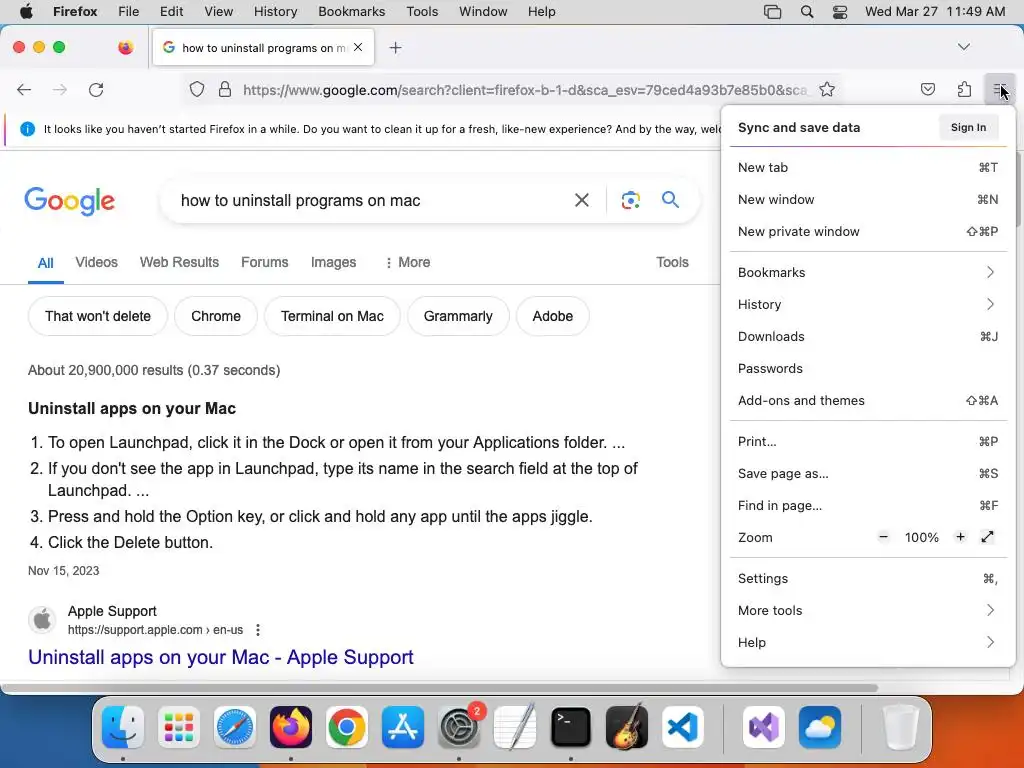Open the three-dot menu beside Apple Support result
The height and width of the screenshot is (768, 1024).
click(x=258, y=630)
